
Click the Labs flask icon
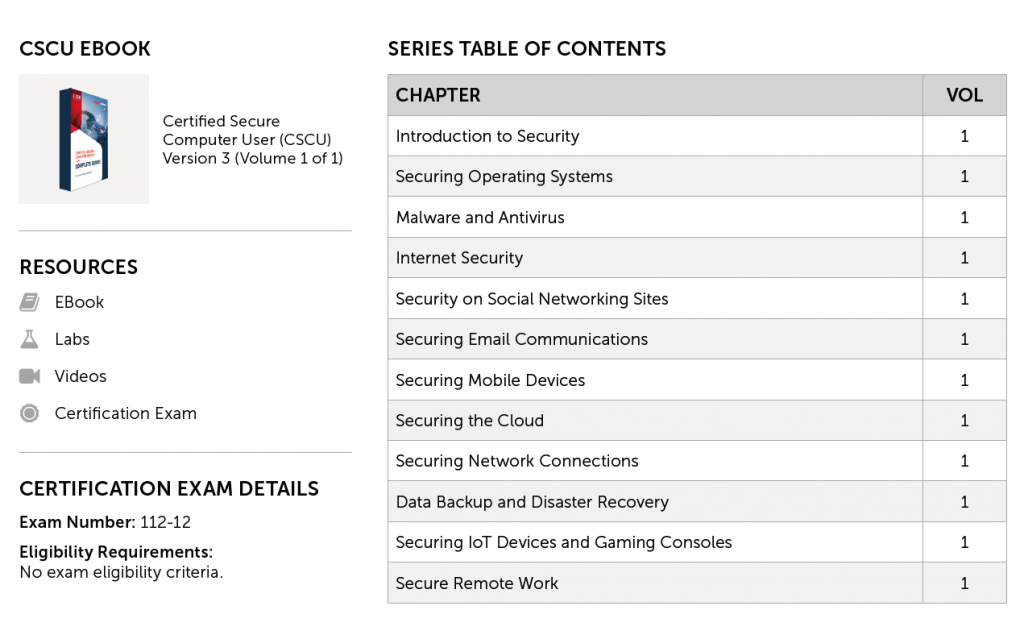(29, 339)
